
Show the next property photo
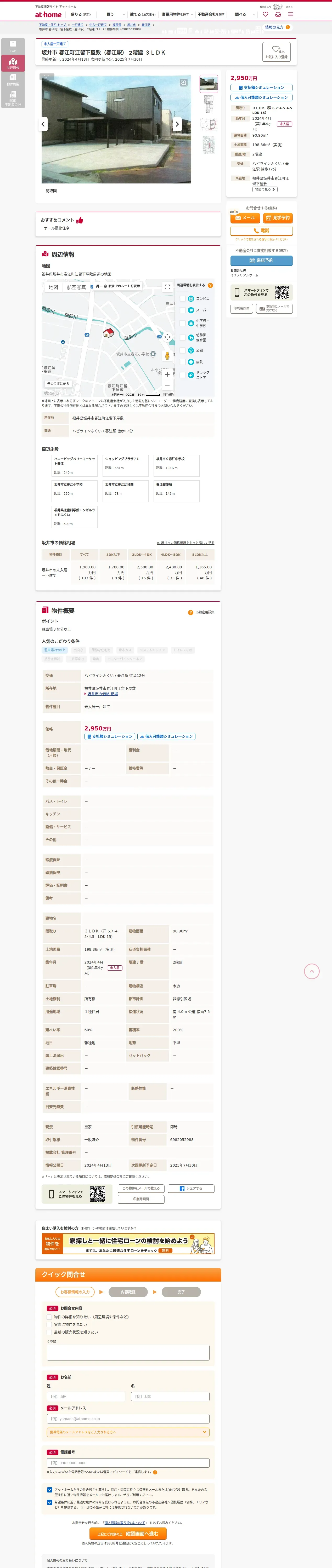pos(177,124)
